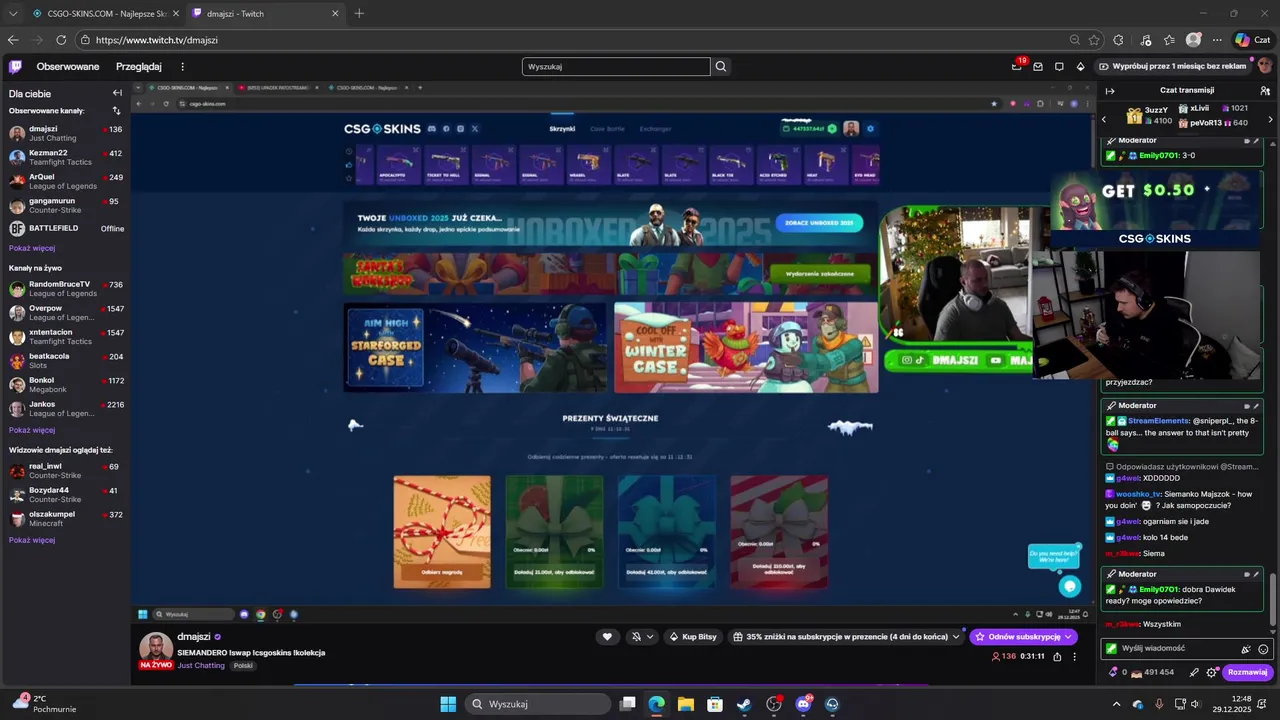Click the Get Bits diamond icon
Screen dimensions: 1280x720
[x=1080, y=67]
